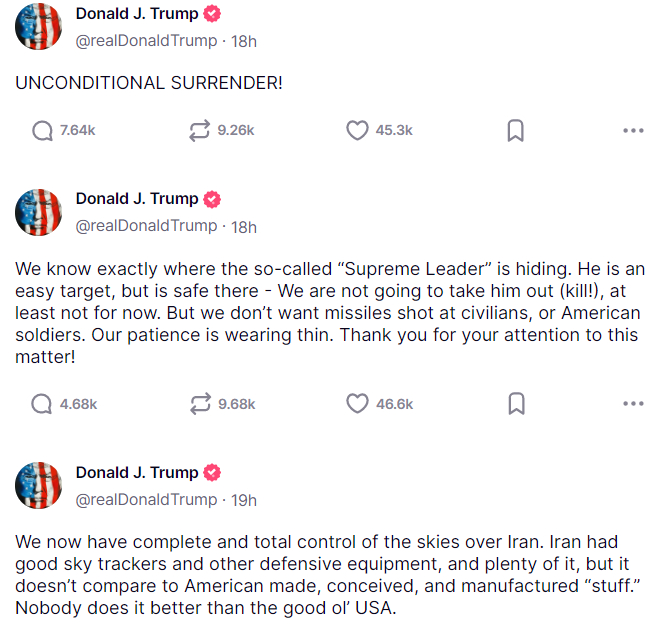Screen dimensions: 658x628
Task: Open more options for Supreme Leader post
Action: click(x=633, y=404)
